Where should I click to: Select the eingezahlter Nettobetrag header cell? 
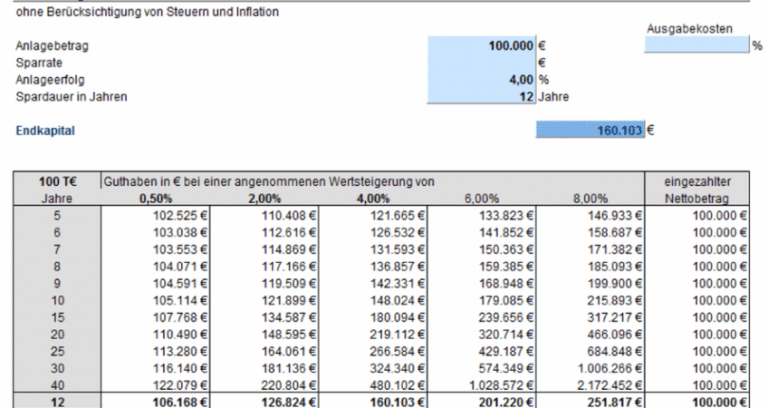(706, 191)
